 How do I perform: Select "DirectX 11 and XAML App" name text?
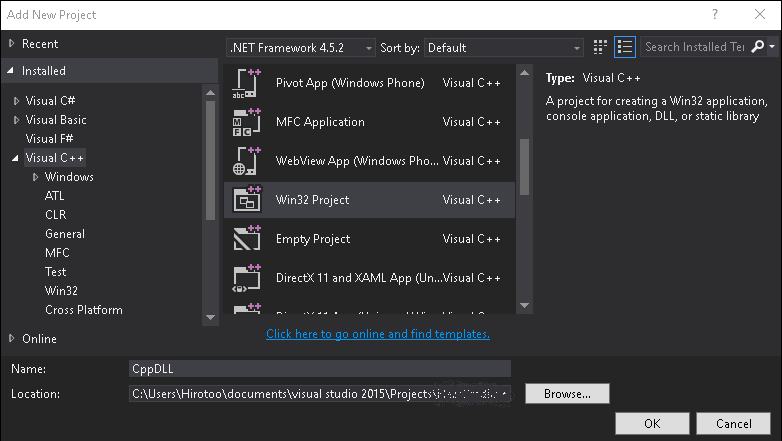pyautogui.click(x=358, y=278)
